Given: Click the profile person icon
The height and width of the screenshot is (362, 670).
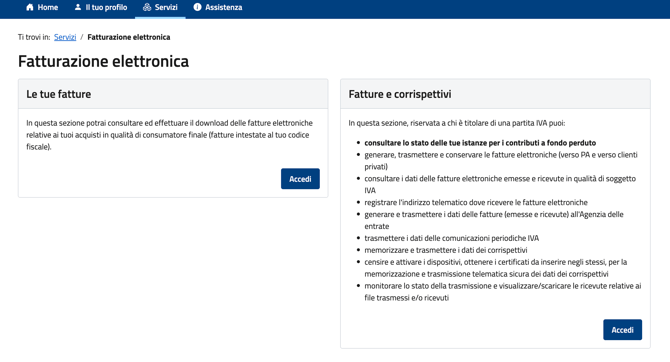Looking at the screenshot, I should (x=78, y=7).
